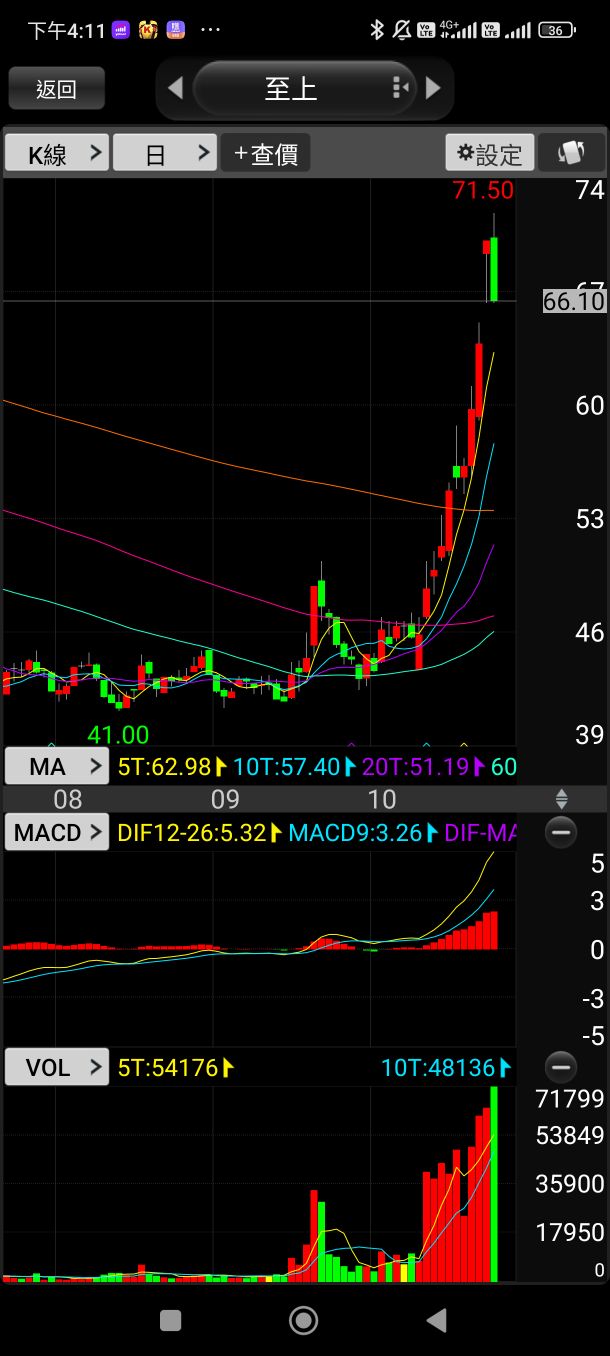This screenshot has width=610, height=1356.
Task: Tap the battery level indicator
Action: click(x=556, y=30)
